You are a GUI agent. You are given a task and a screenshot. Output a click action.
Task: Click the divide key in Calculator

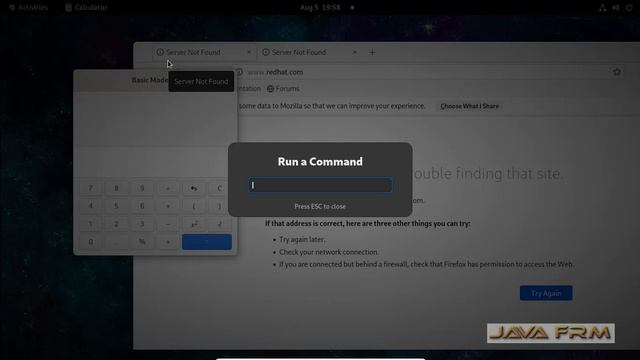(168, 188)
